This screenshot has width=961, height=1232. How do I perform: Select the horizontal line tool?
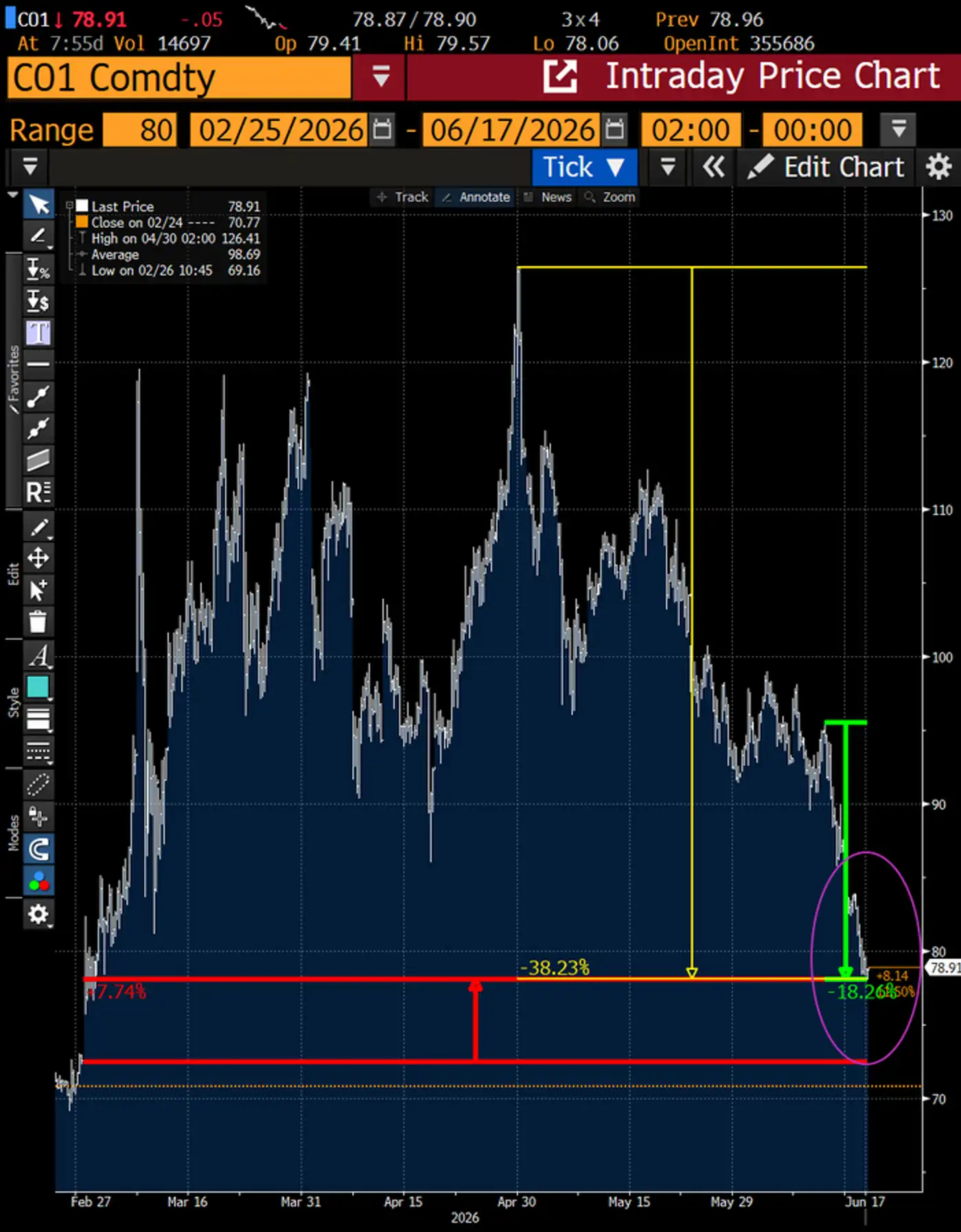click(38, 364)
